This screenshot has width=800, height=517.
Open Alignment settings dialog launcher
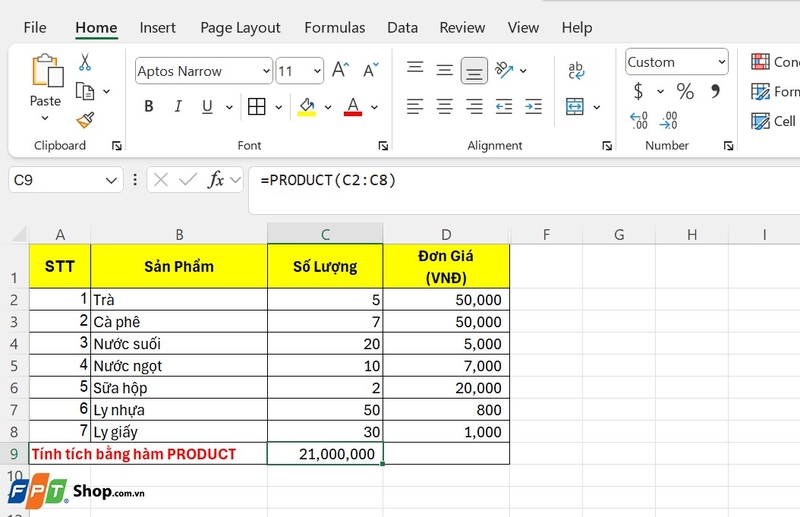[x=607, y=146]
